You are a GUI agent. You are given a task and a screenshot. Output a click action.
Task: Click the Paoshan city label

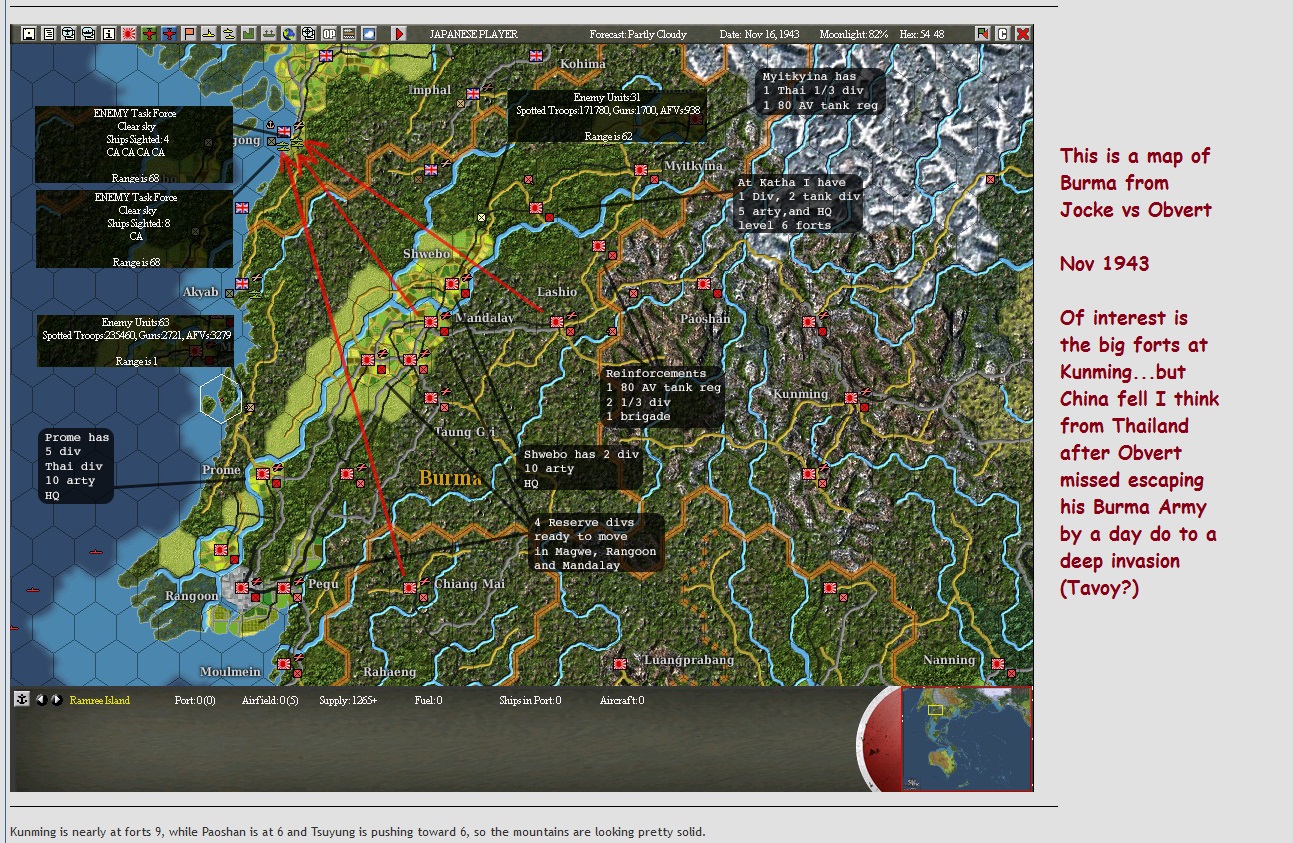point(705,319)
